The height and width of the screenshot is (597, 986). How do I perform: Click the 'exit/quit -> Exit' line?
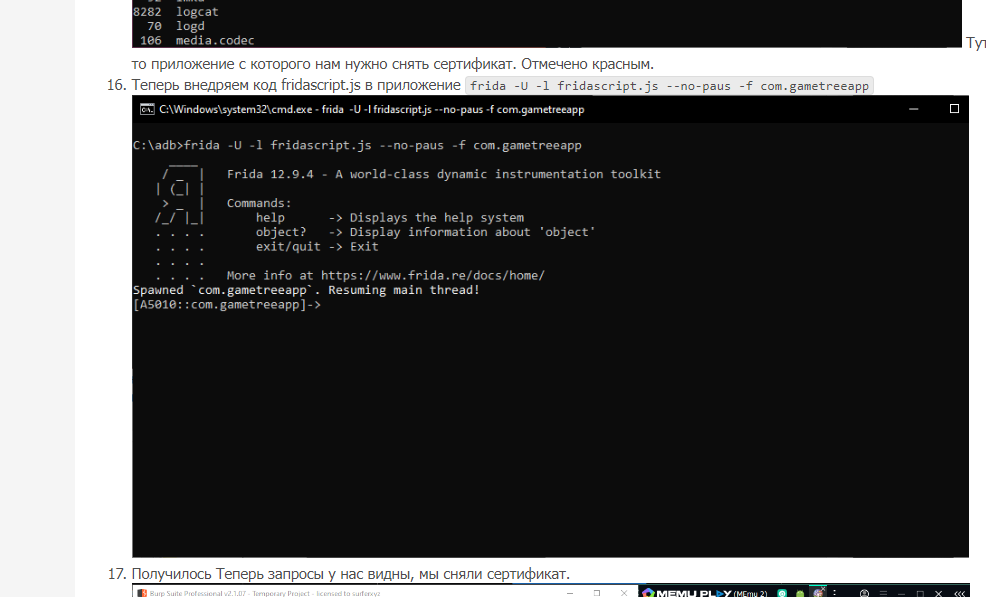point(317,247)
